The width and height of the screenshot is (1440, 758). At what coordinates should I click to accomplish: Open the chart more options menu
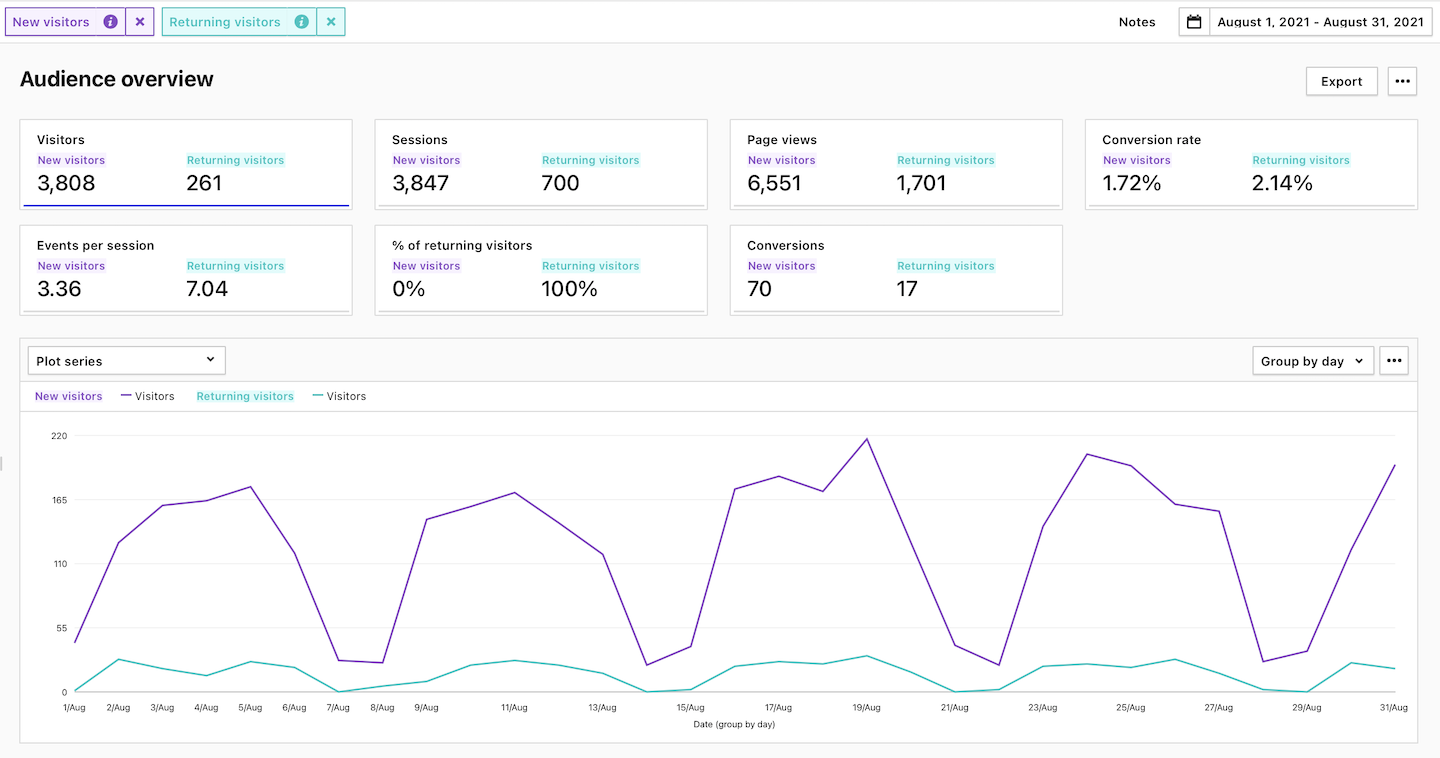pyautogui.click(x=1394, y=361)
